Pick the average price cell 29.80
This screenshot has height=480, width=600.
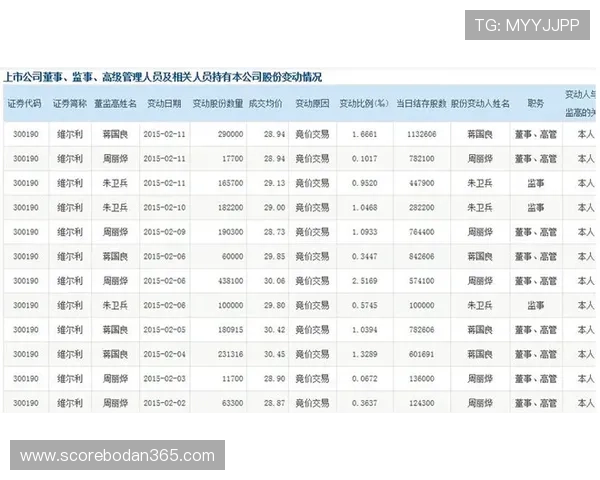click(274, 306)
